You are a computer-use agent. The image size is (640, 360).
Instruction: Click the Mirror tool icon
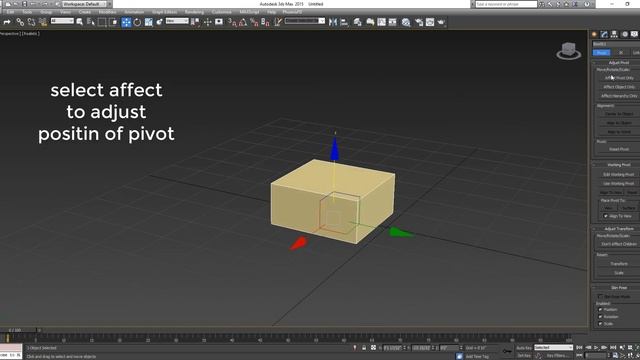pyautogui.click(x=333, y=22)
